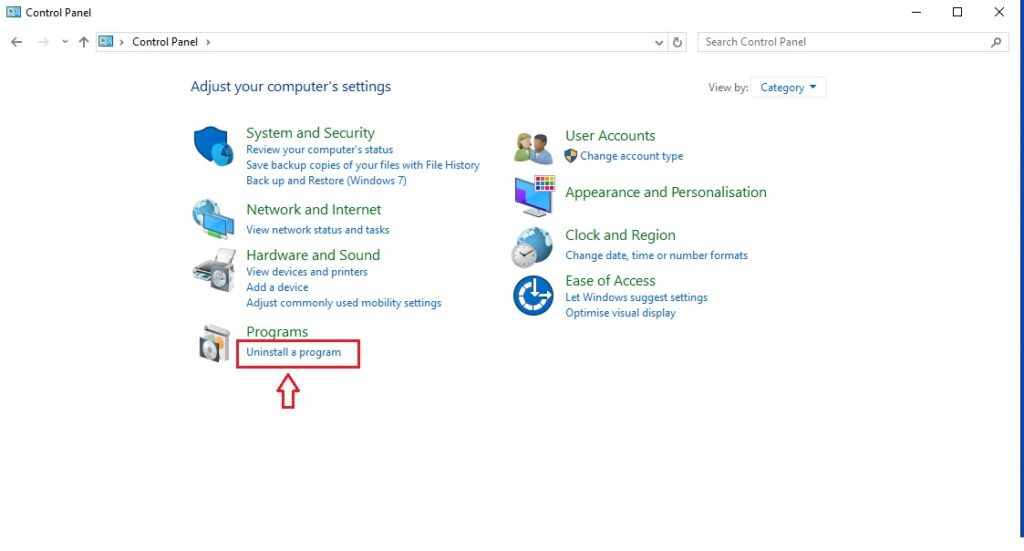This screenshot has width=1024, height=551.
Task: Open Adjust commonly used mobility settings
Action: 344,303
